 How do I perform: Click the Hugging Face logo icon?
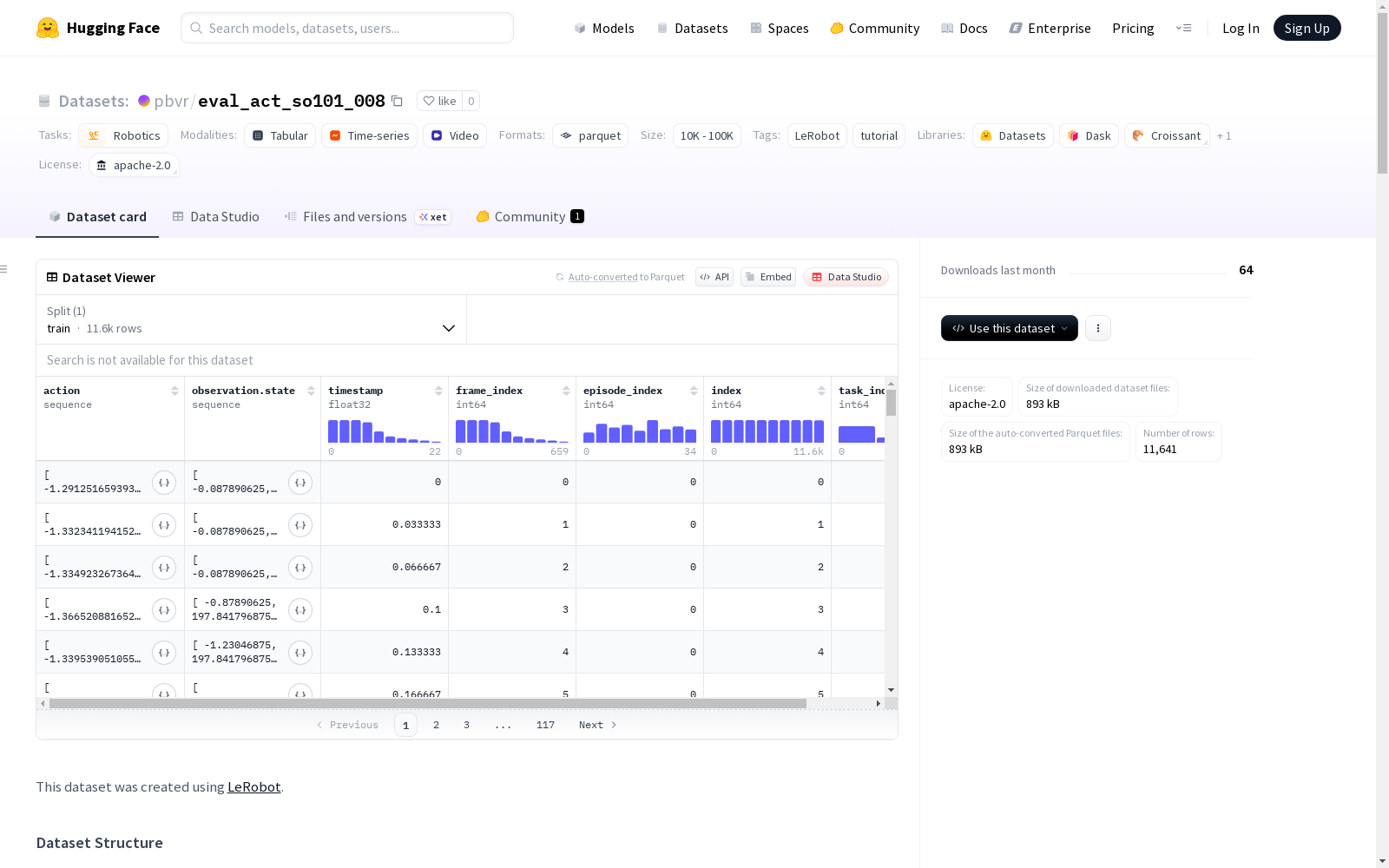coord(48,28)
